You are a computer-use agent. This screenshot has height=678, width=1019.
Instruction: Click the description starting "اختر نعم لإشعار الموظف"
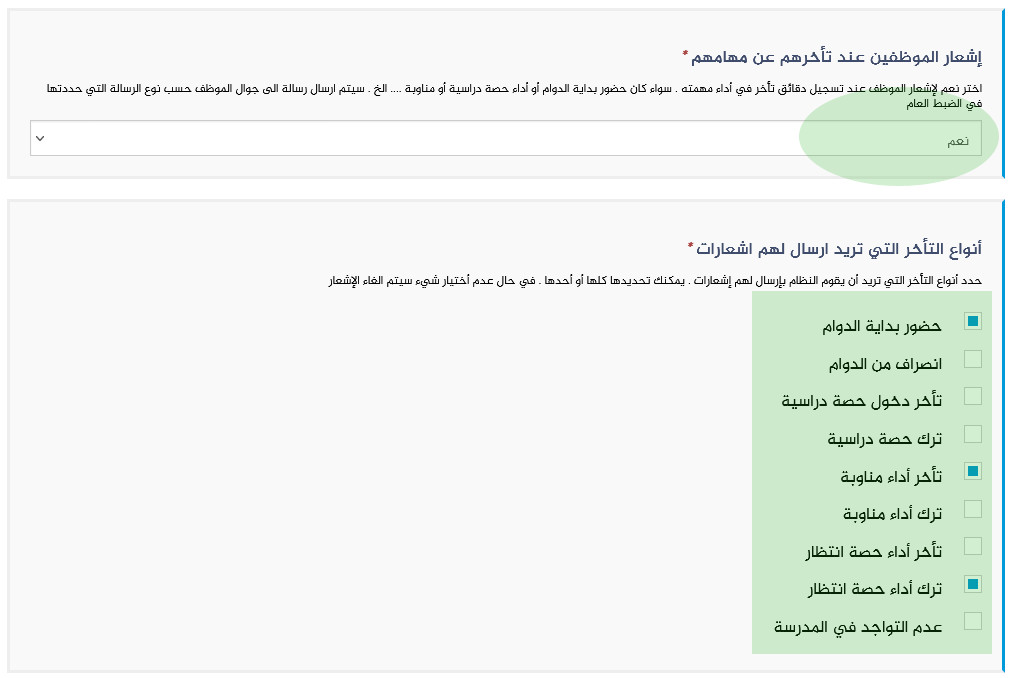[x=514, y=96]
